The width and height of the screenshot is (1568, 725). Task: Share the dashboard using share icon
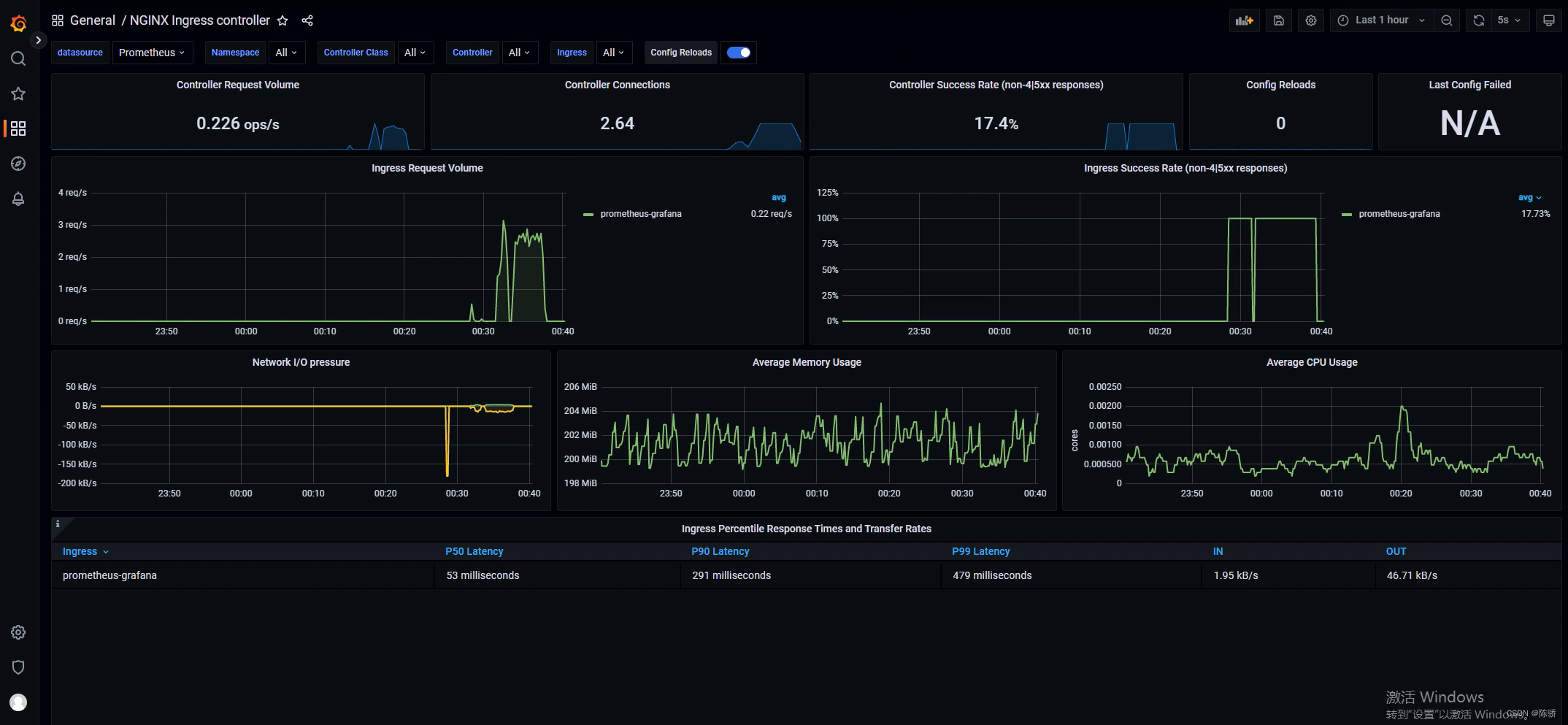307,20
